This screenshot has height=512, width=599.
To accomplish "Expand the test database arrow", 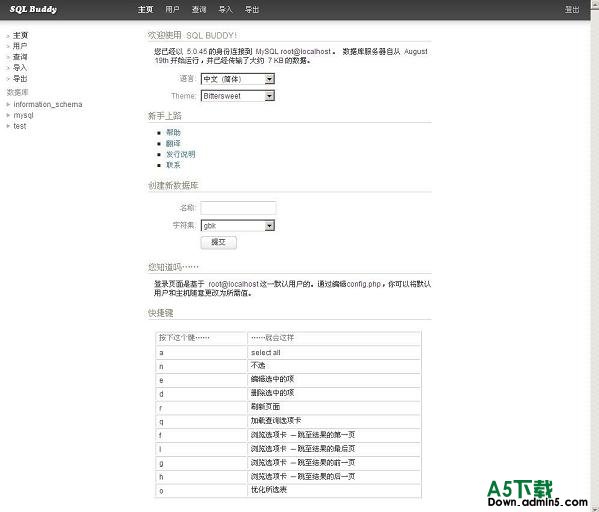I will [x=8, y=126].
